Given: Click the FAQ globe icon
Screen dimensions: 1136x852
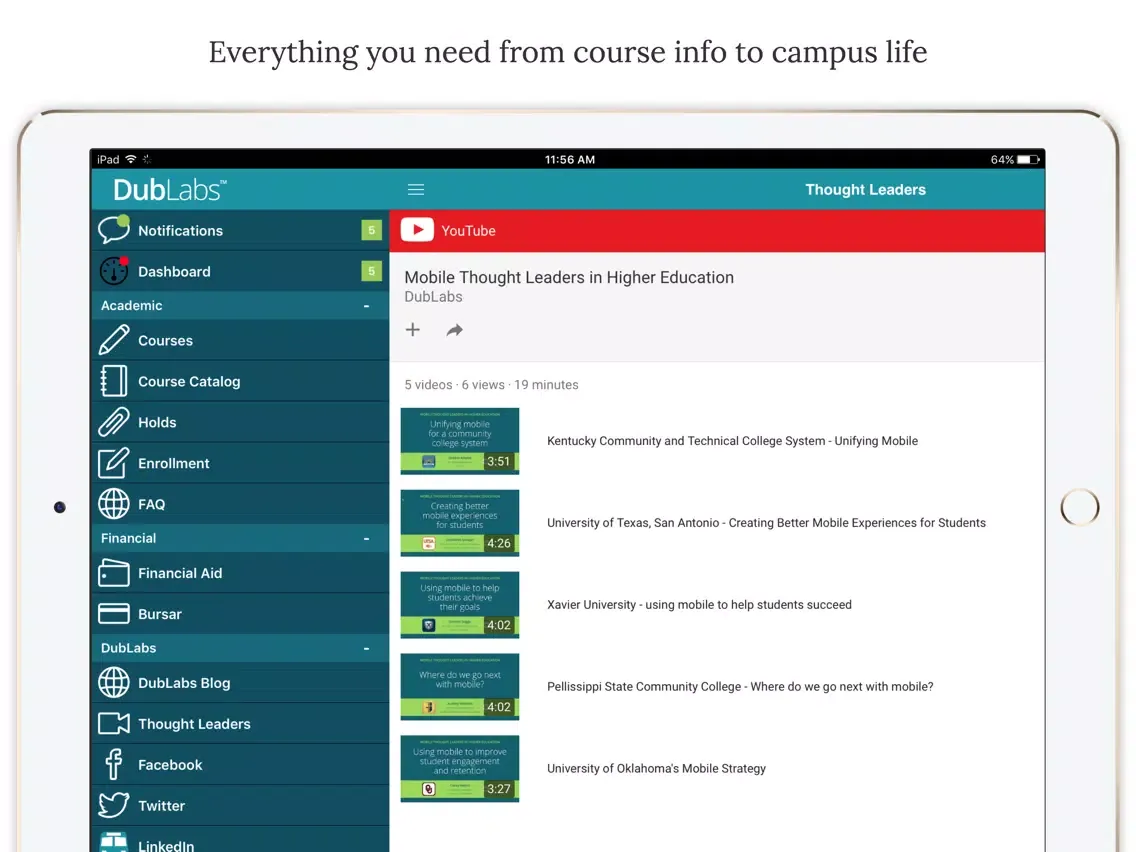Looking at the screenshot, I should coord(114,504).
